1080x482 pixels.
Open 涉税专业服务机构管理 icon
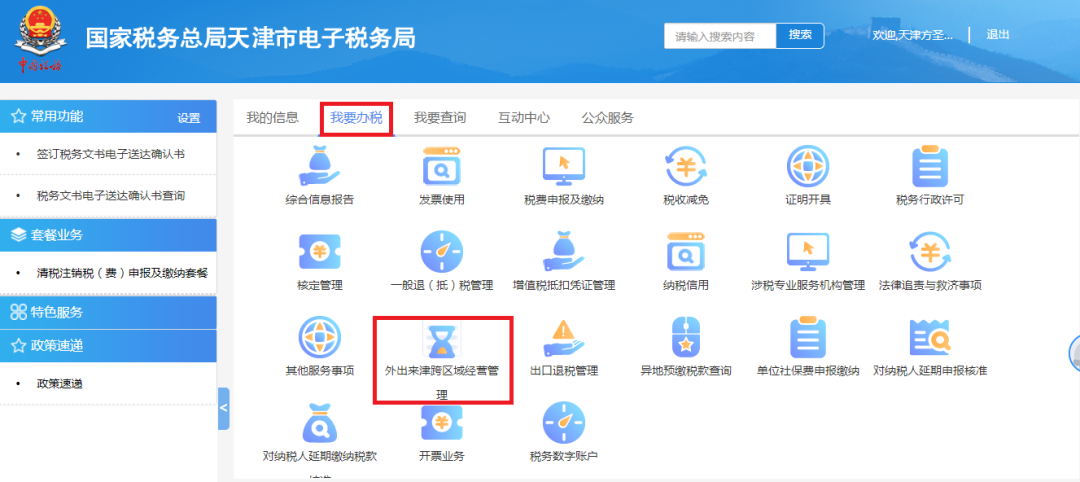808,251
